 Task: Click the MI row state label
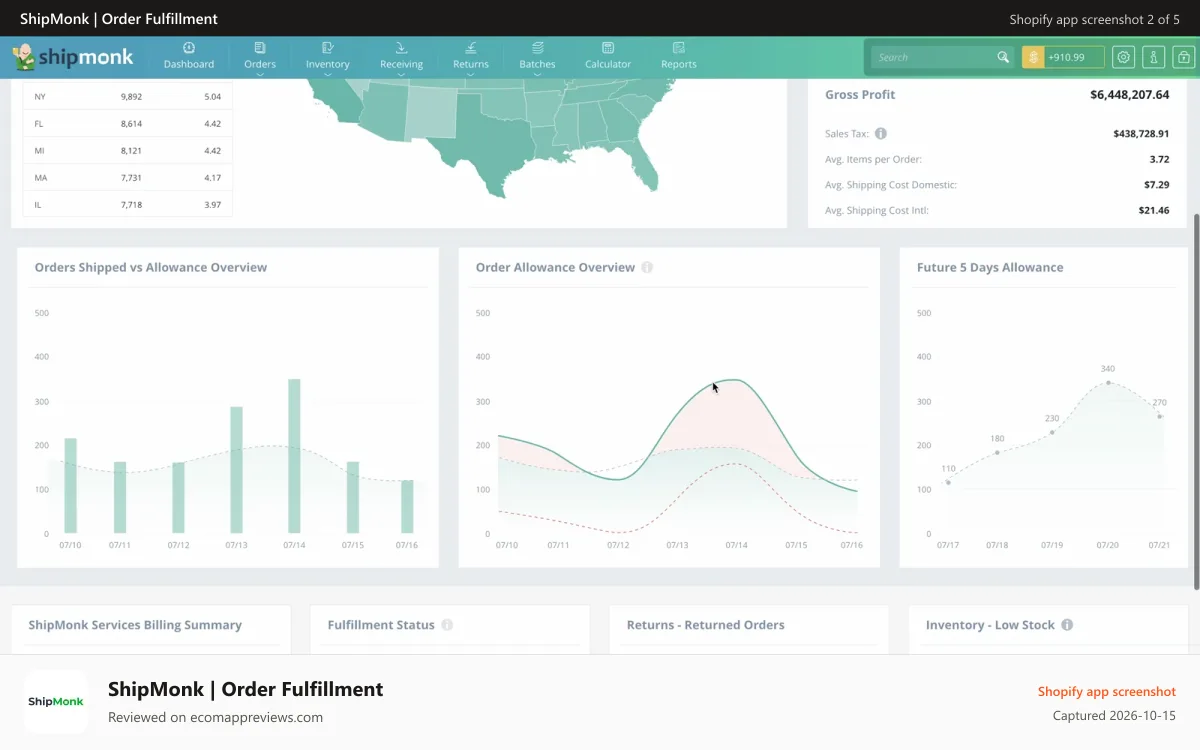pos(40,151)
